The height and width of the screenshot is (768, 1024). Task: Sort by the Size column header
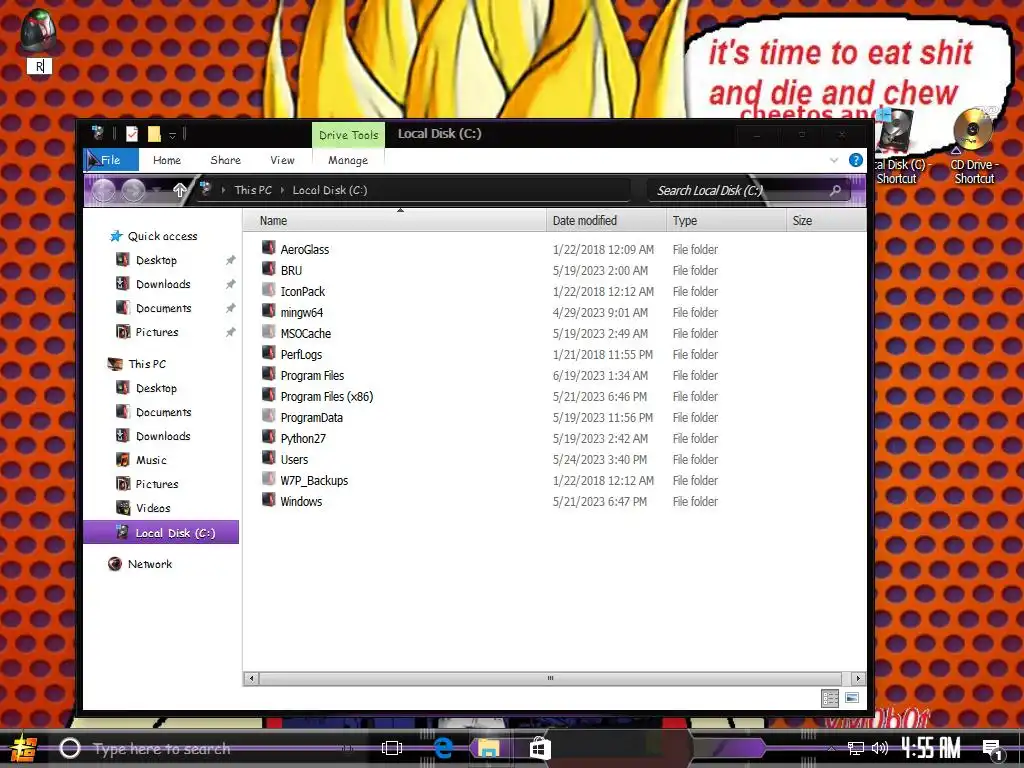pyautogui.click(x=826, y=221)
